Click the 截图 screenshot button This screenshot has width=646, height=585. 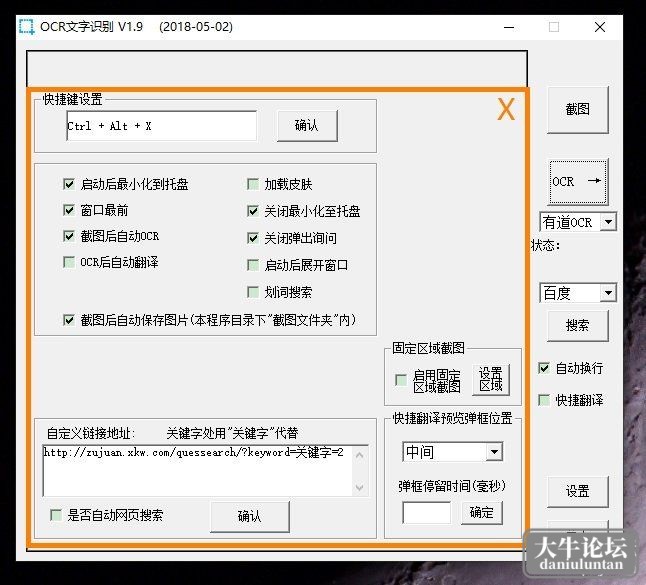point(578,110)
